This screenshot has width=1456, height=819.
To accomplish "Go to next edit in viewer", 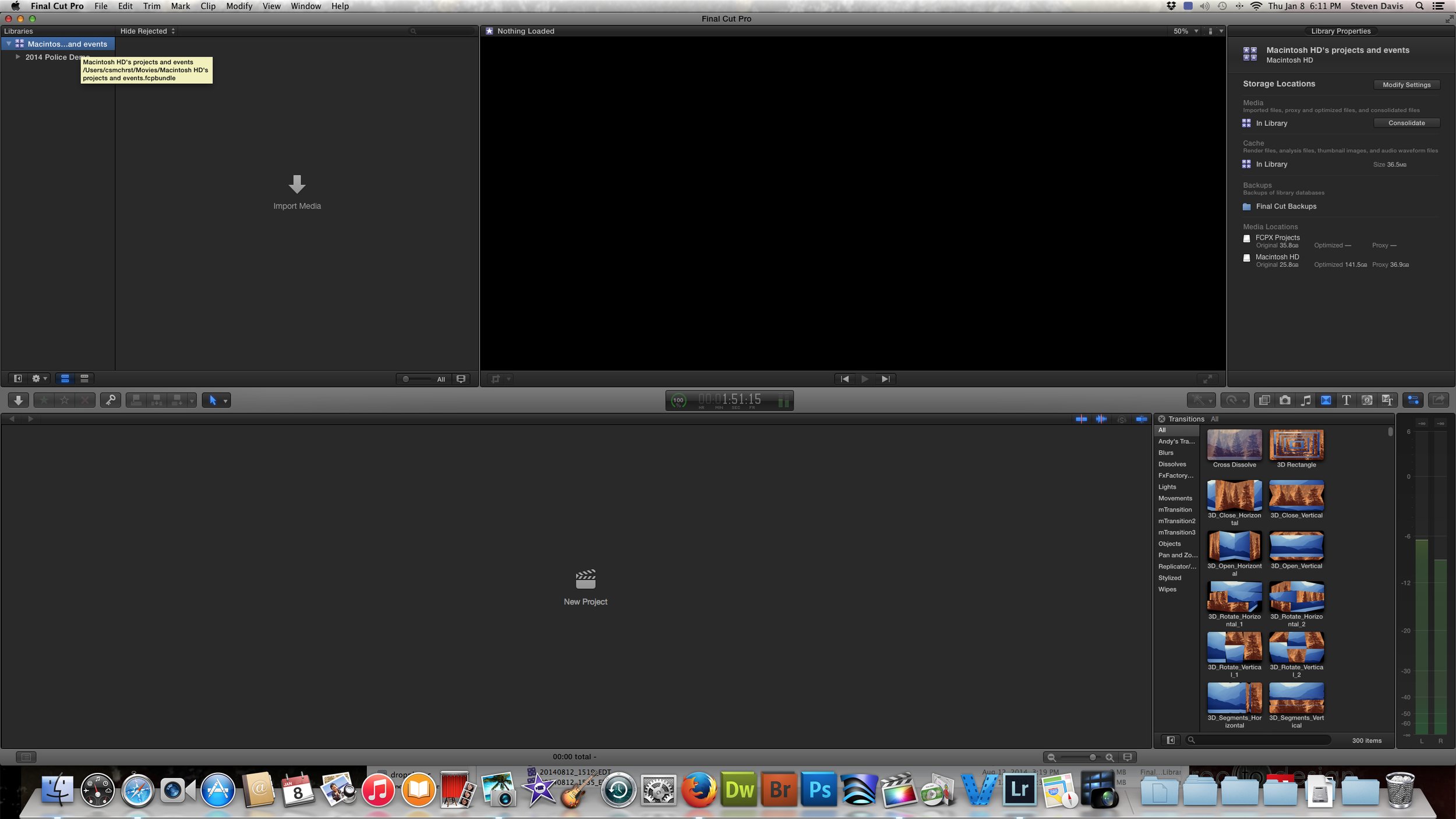I will pos(885,379).
